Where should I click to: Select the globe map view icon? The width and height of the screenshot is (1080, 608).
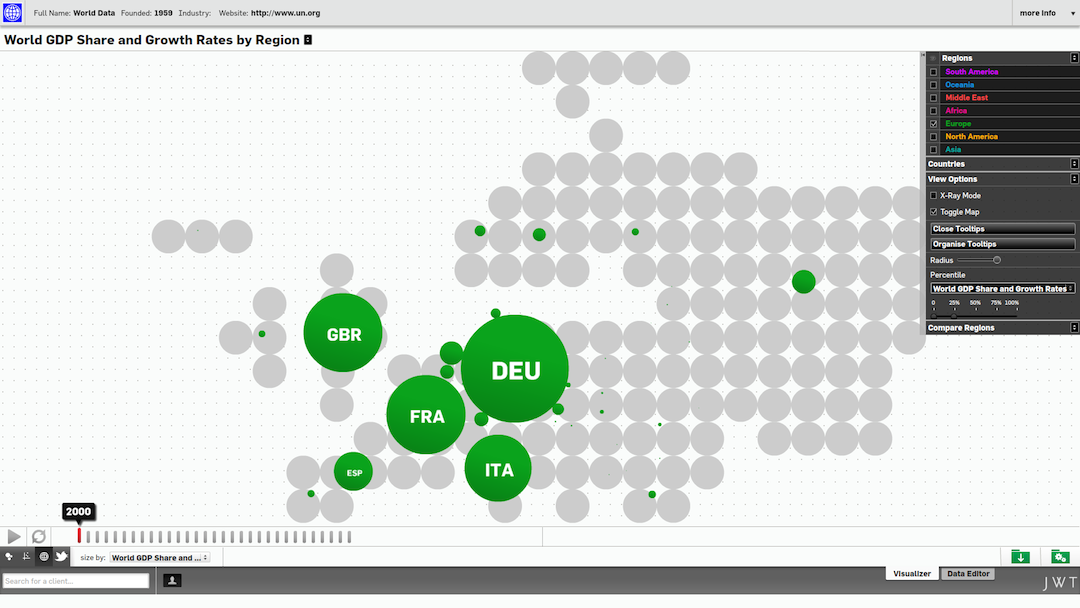click(44, 556)
